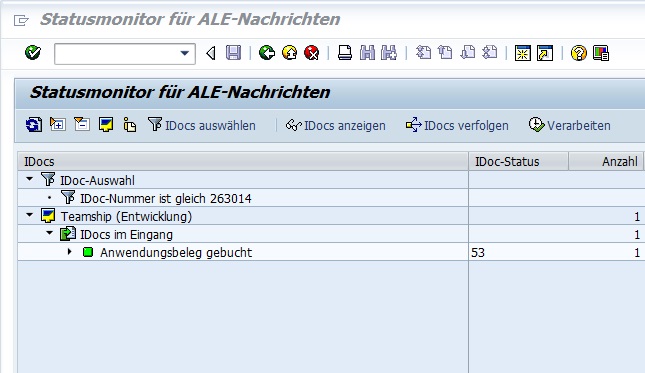Expand the Anwendungsbeleg gebucht node

(70, 251)
